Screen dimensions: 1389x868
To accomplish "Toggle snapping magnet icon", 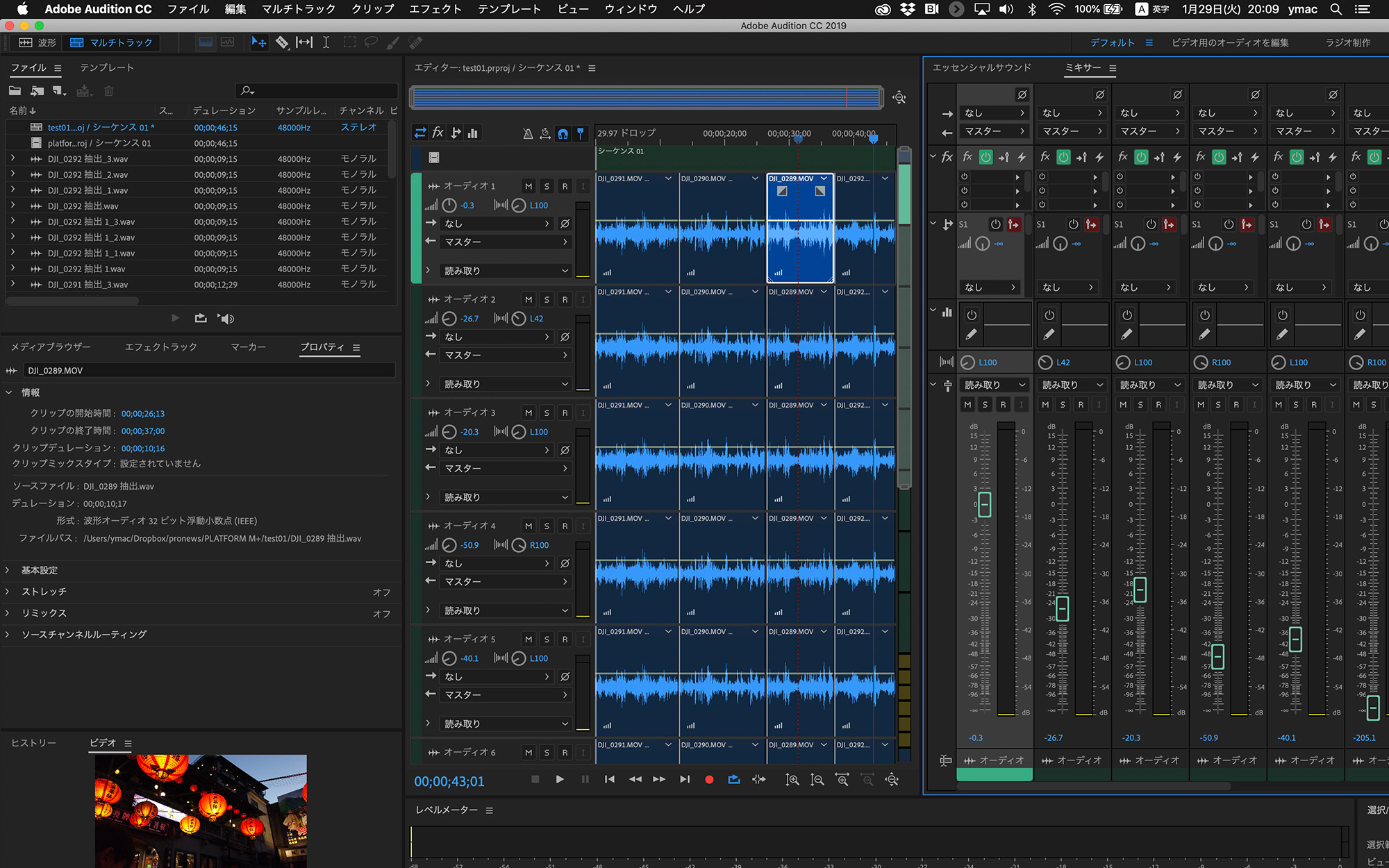I will (x=563, y=133).
